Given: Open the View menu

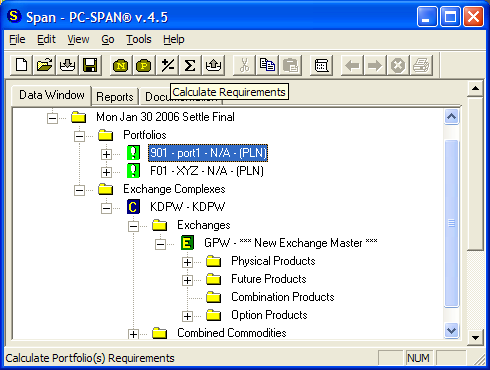Looking at the screenshot, I should [x=78, y=39].
